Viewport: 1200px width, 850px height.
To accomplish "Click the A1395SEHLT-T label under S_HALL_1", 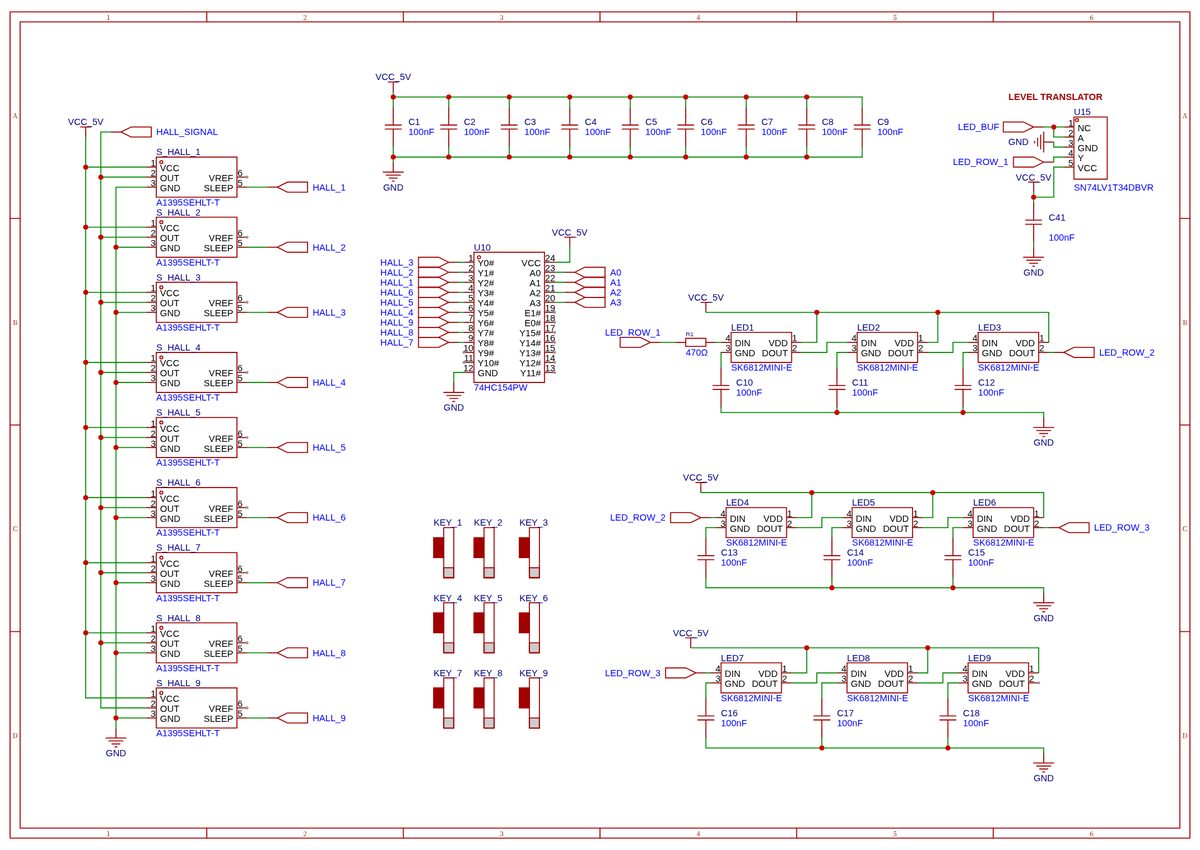I will coord(187,203).
